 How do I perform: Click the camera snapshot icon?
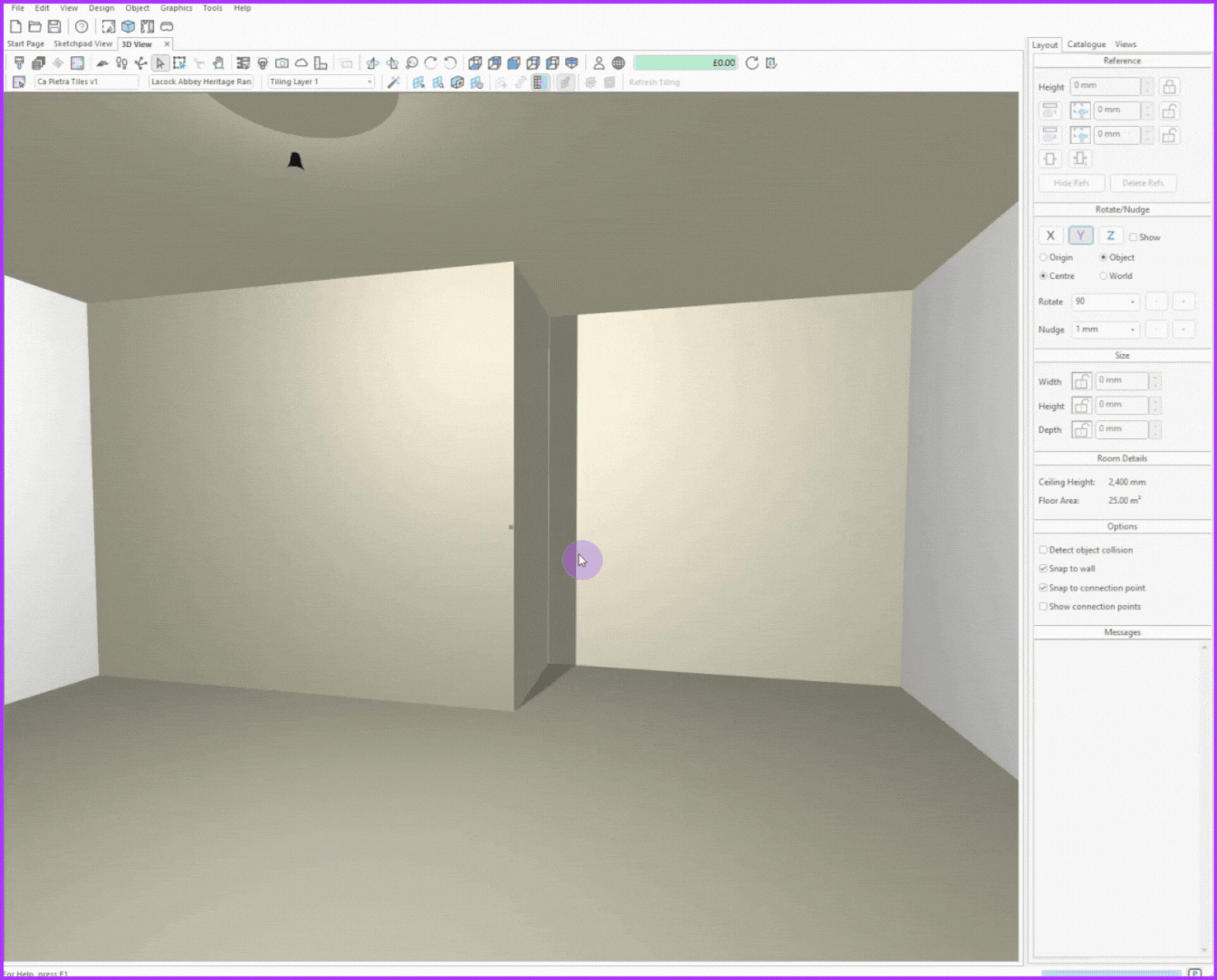[282, 62]
